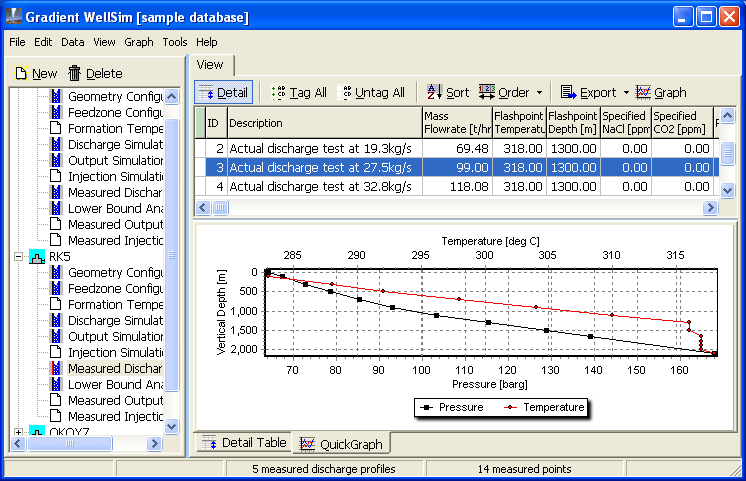Click the table row selector header cell
Viewport: 746px width, 481px height.
click(x=200, y=123)
